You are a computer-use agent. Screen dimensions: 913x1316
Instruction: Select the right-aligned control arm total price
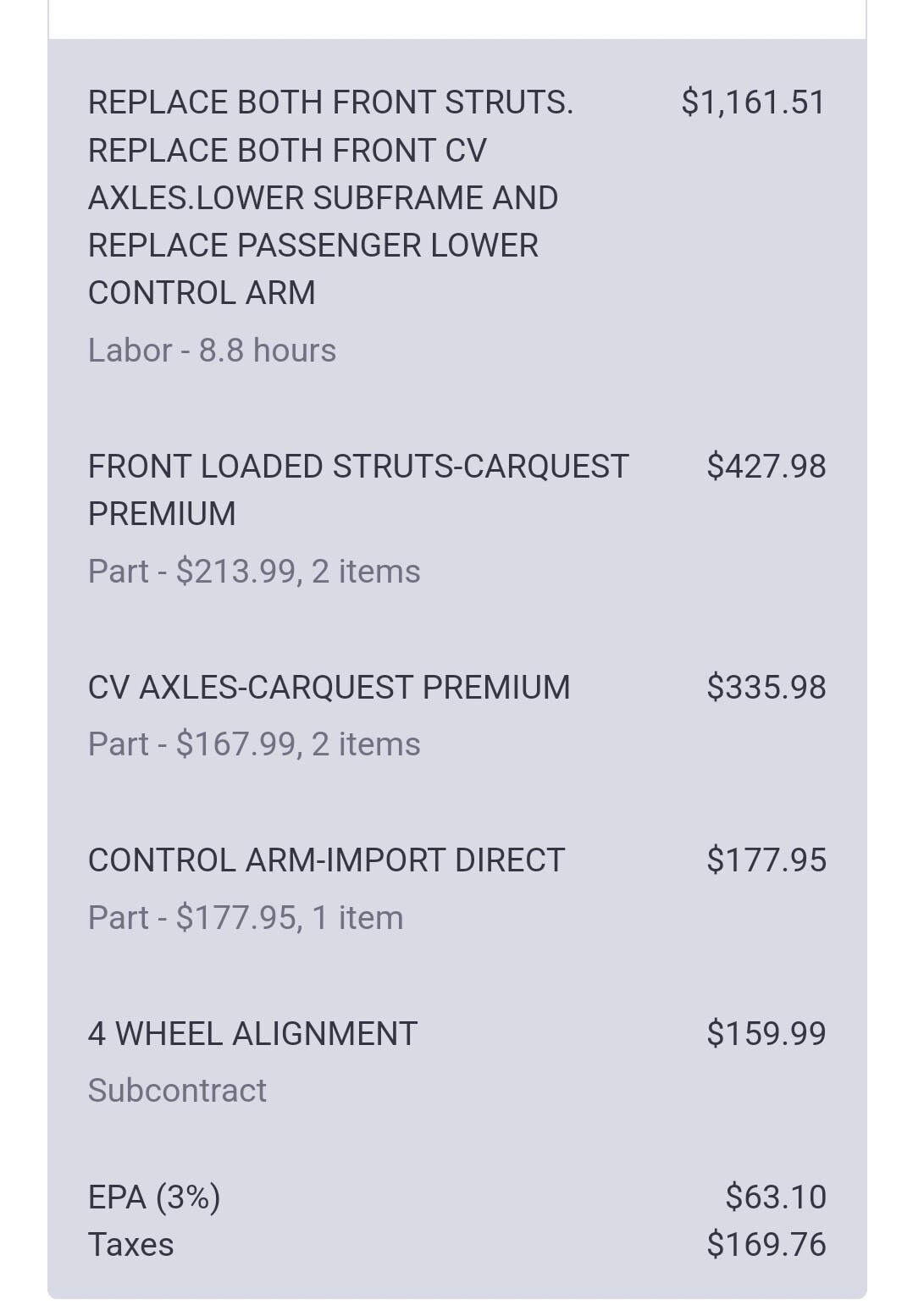pyautogui.click(x=766, y=860)
